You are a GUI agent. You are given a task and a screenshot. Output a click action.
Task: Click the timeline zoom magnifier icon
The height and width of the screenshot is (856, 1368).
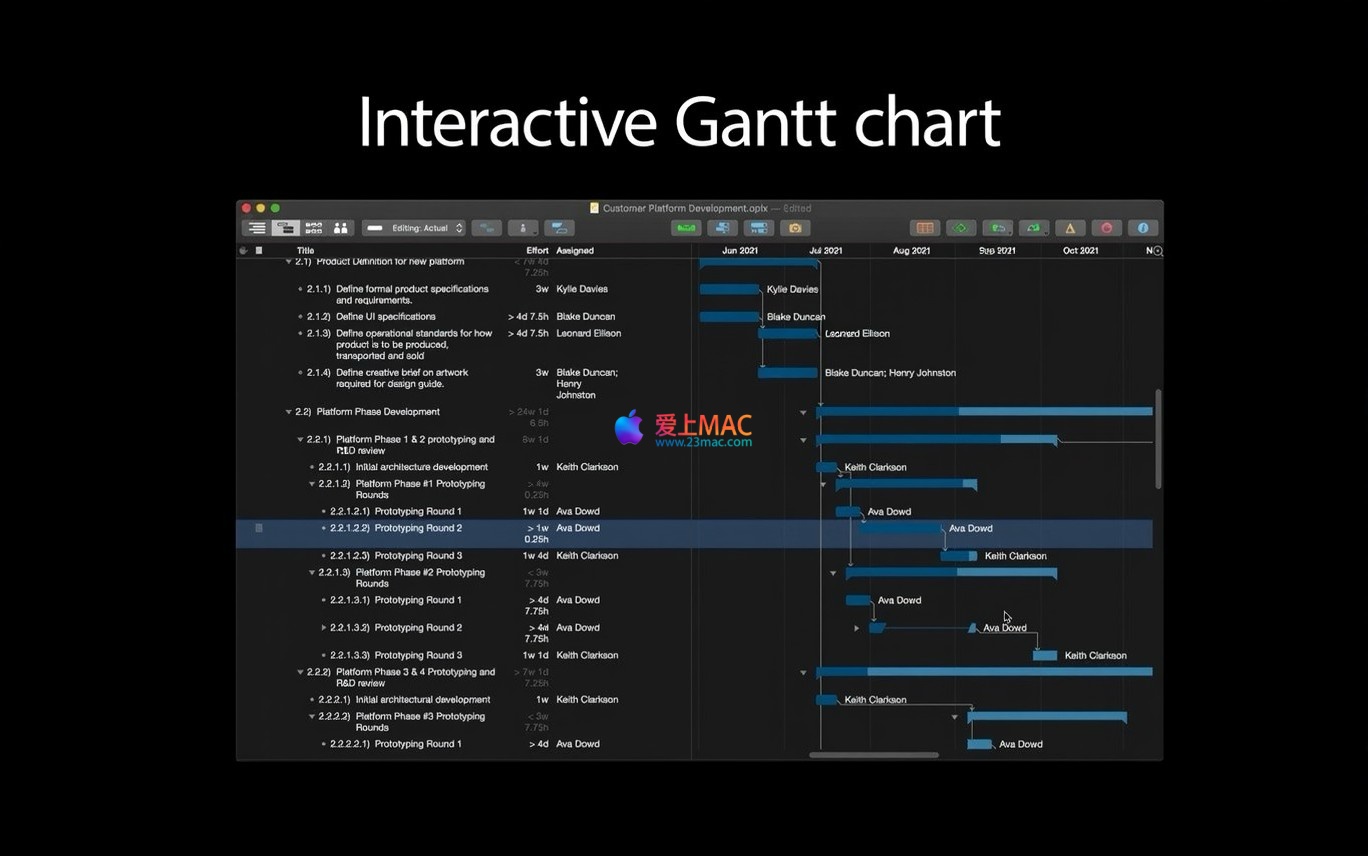pyautogui.click(x=1157, y=251)
